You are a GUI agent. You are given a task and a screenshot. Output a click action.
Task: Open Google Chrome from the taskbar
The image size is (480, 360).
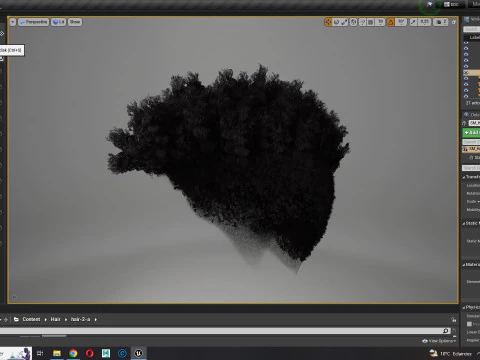pos(73,353)
